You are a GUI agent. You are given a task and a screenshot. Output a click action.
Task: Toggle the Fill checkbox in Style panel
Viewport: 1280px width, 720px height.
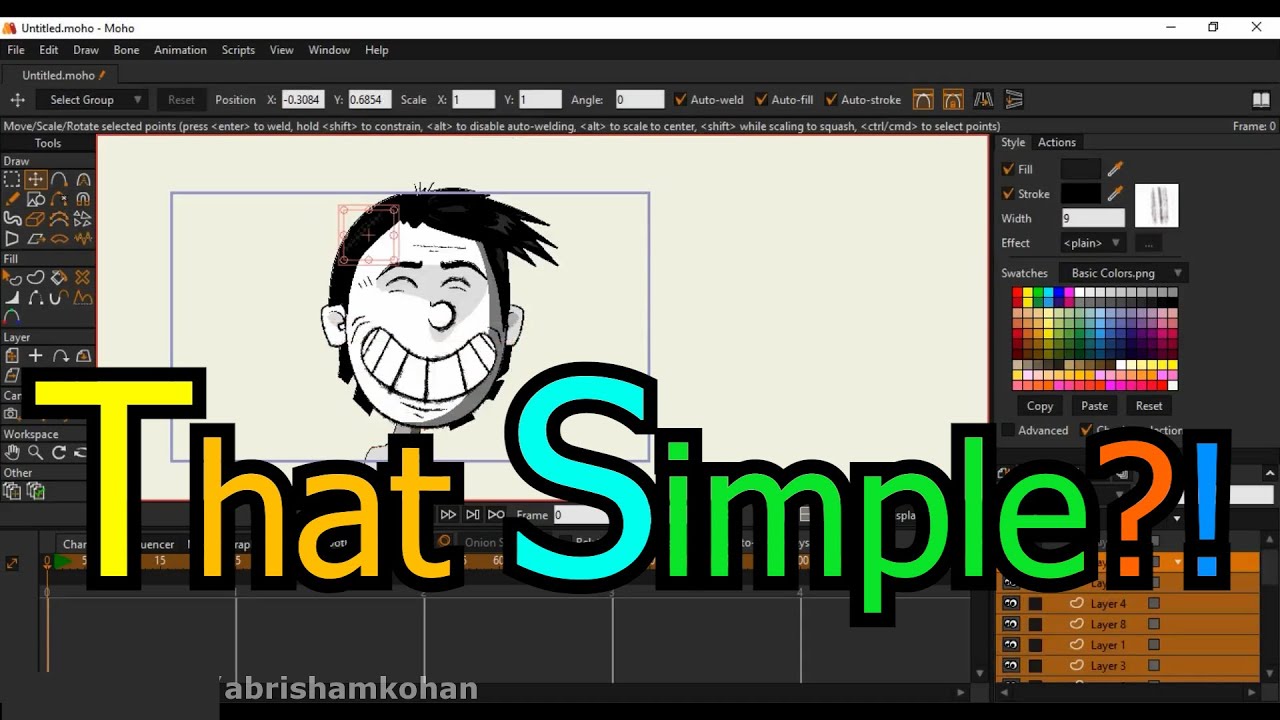click(1008, 169)
